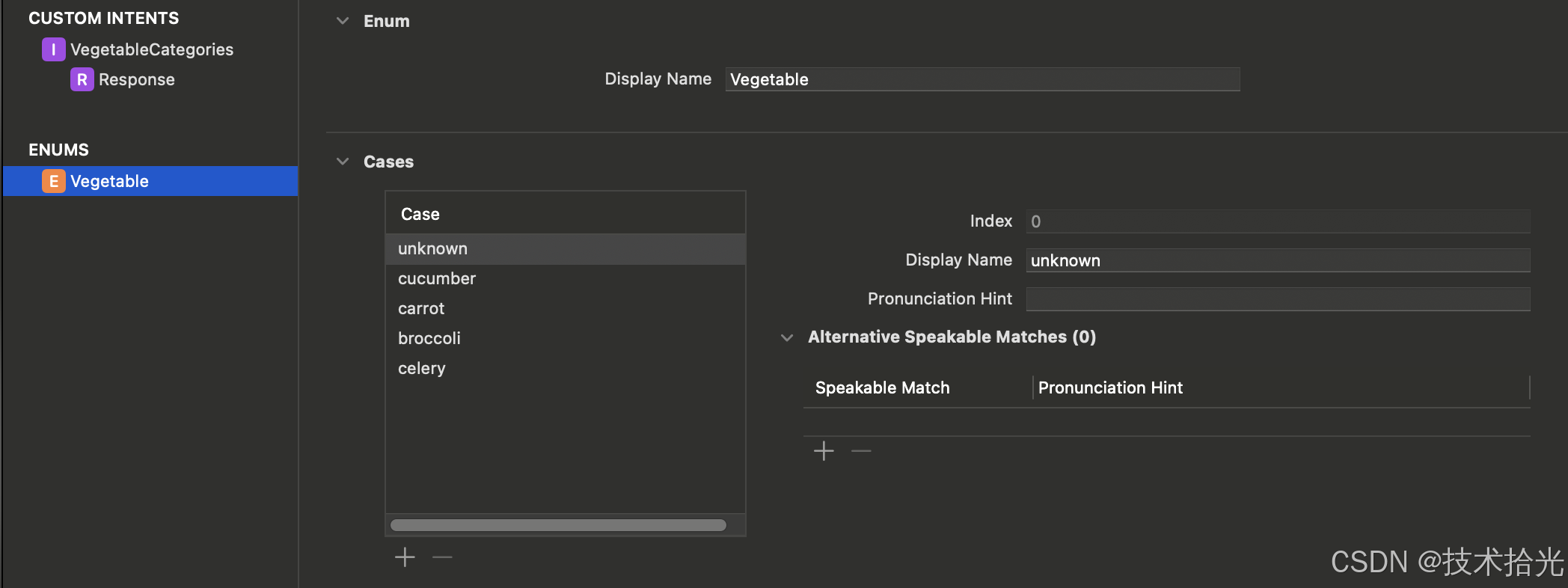Screen dimensions: 1568x588
Task: Remove selected case with minus button
Action: coord(442,557)
